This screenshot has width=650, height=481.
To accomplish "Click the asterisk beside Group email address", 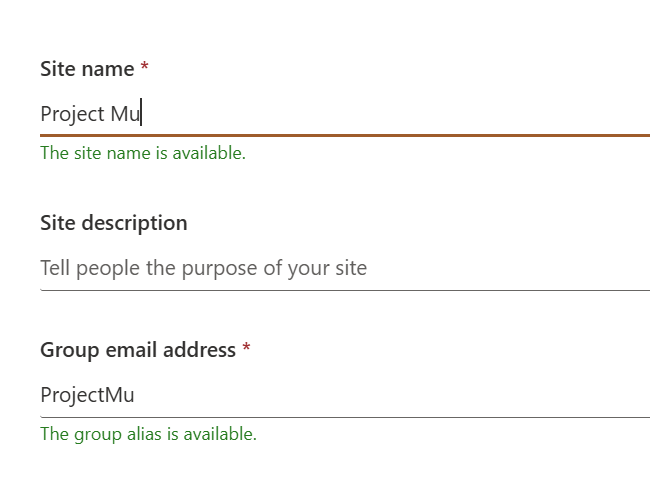I will pos(247,349).
